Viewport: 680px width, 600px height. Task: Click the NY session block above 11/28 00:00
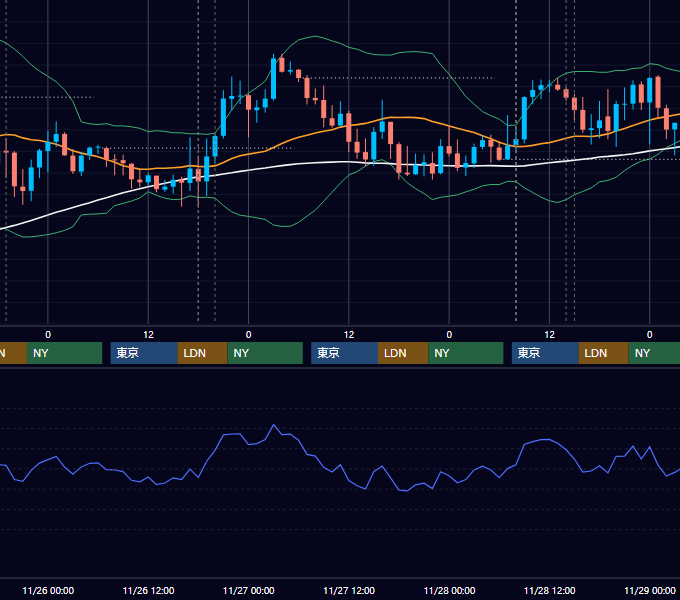(466, 353)
